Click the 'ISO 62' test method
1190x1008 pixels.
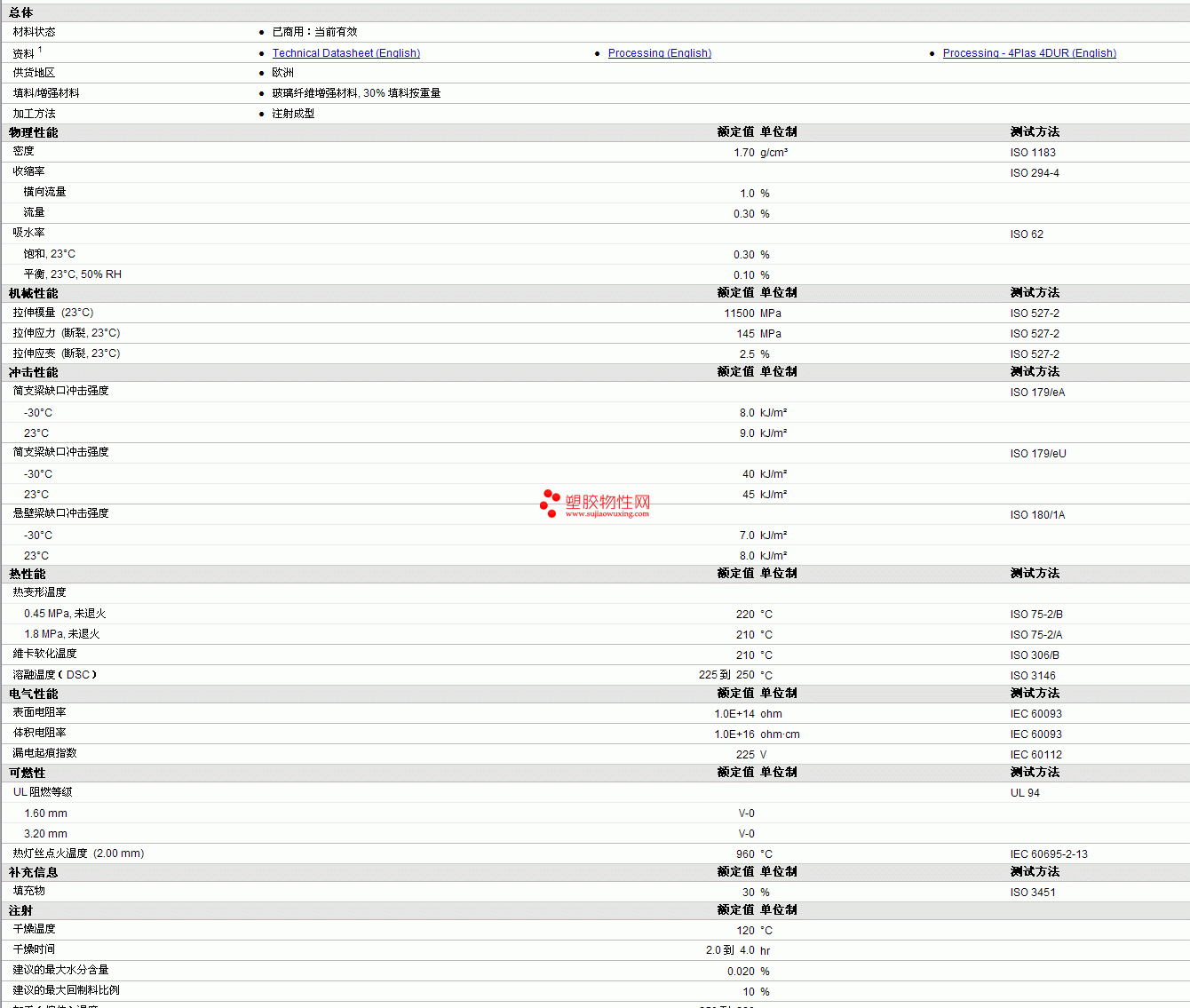coord(1027,234)
